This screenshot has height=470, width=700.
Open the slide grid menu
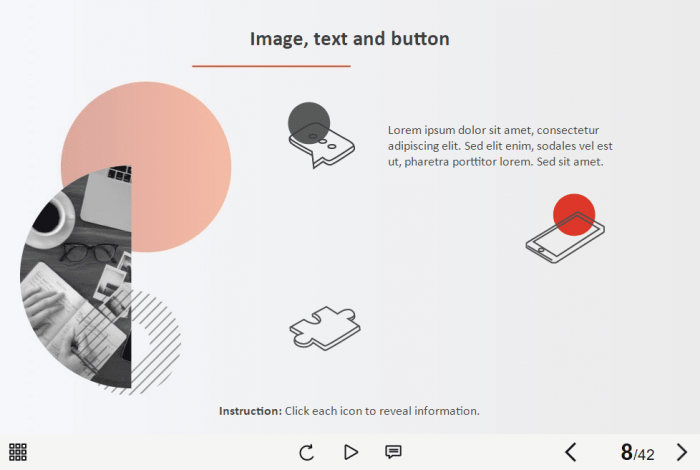click(x=18, y=452)
